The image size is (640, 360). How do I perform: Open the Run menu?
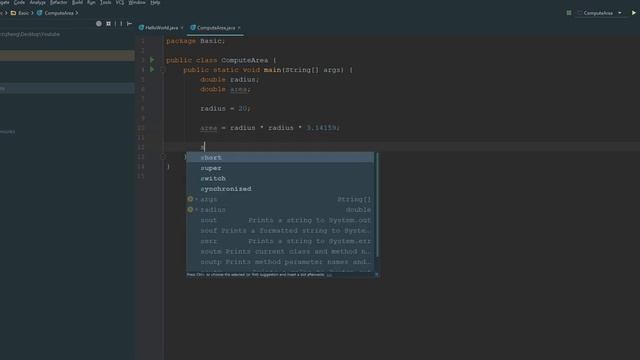coord(91,2)
